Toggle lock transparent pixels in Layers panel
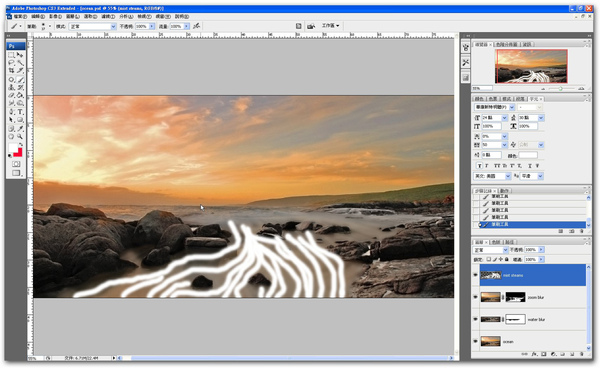This screenshot has height=368, width=600. coord(489,259)
